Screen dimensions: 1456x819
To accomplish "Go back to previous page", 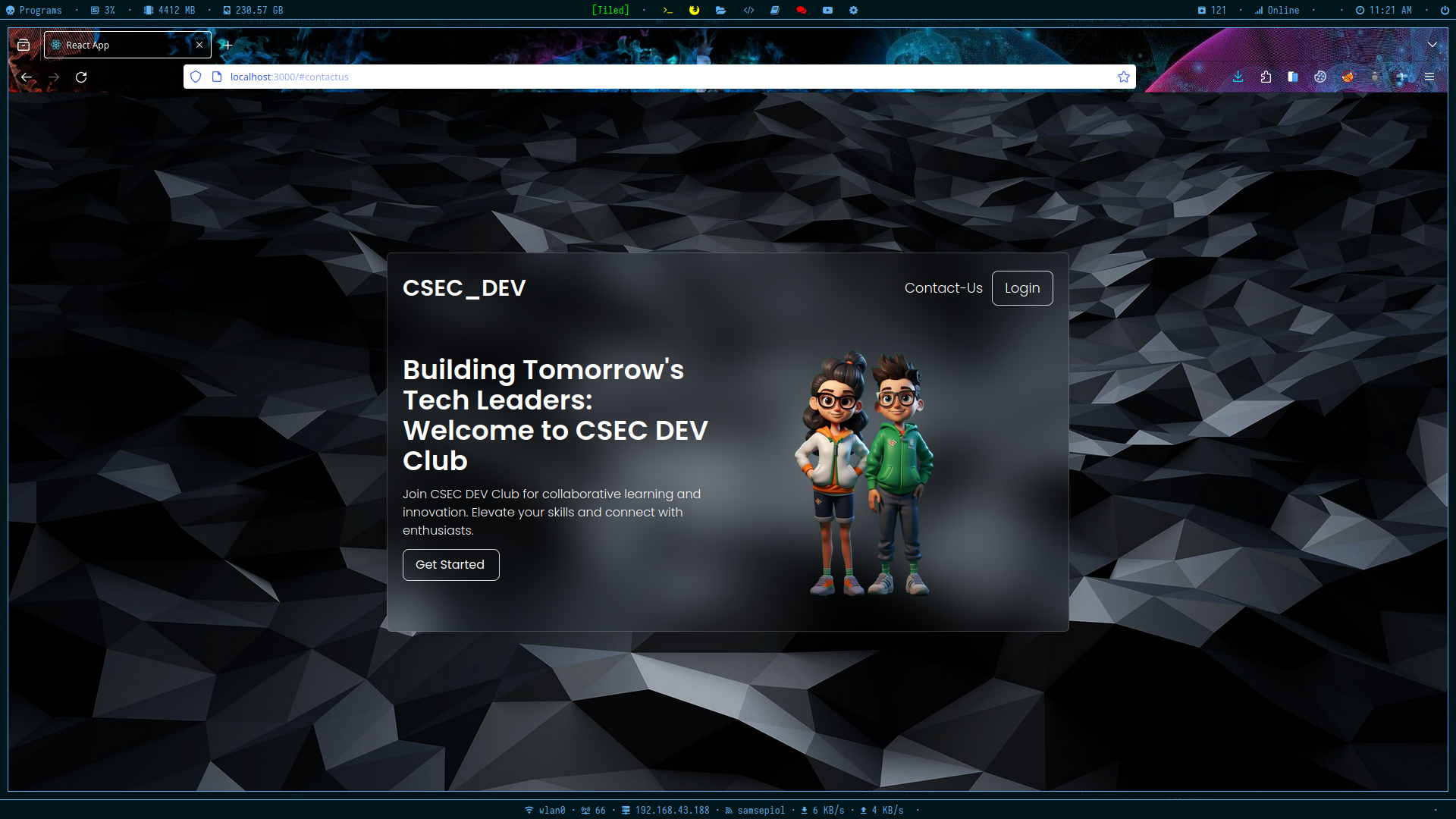I will click(27, 77).
